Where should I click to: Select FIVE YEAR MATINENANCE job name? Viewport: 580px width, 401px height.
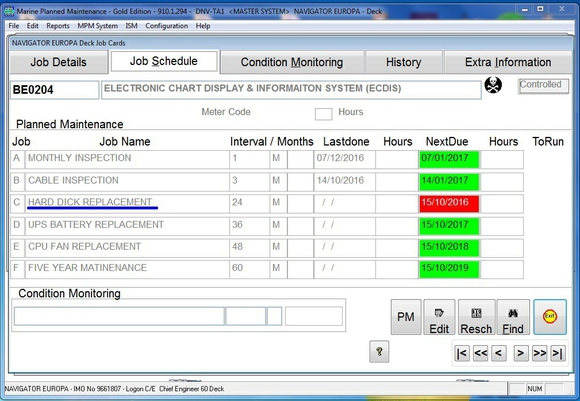(127, 269)
